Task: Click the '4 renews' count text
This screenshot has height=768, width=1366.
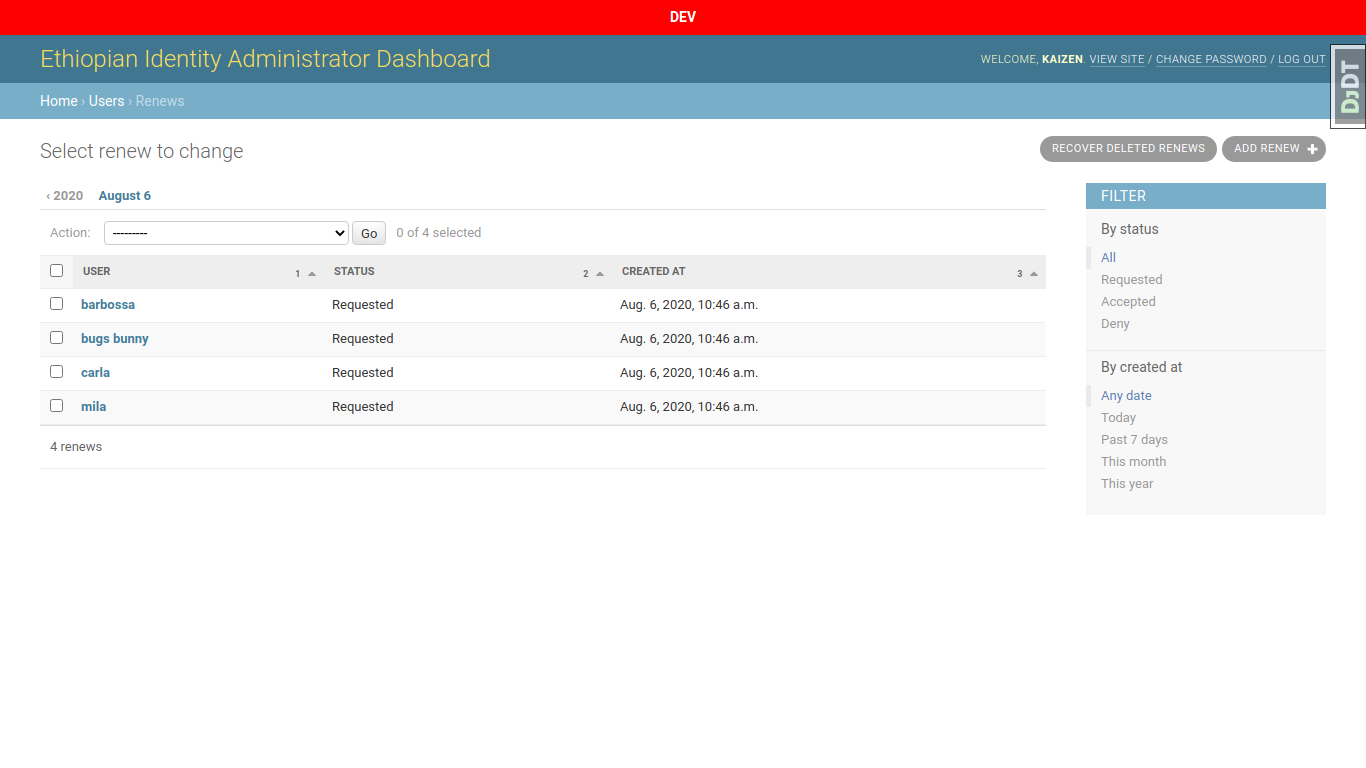Action: pyautogui.click(x=76, y=447)
